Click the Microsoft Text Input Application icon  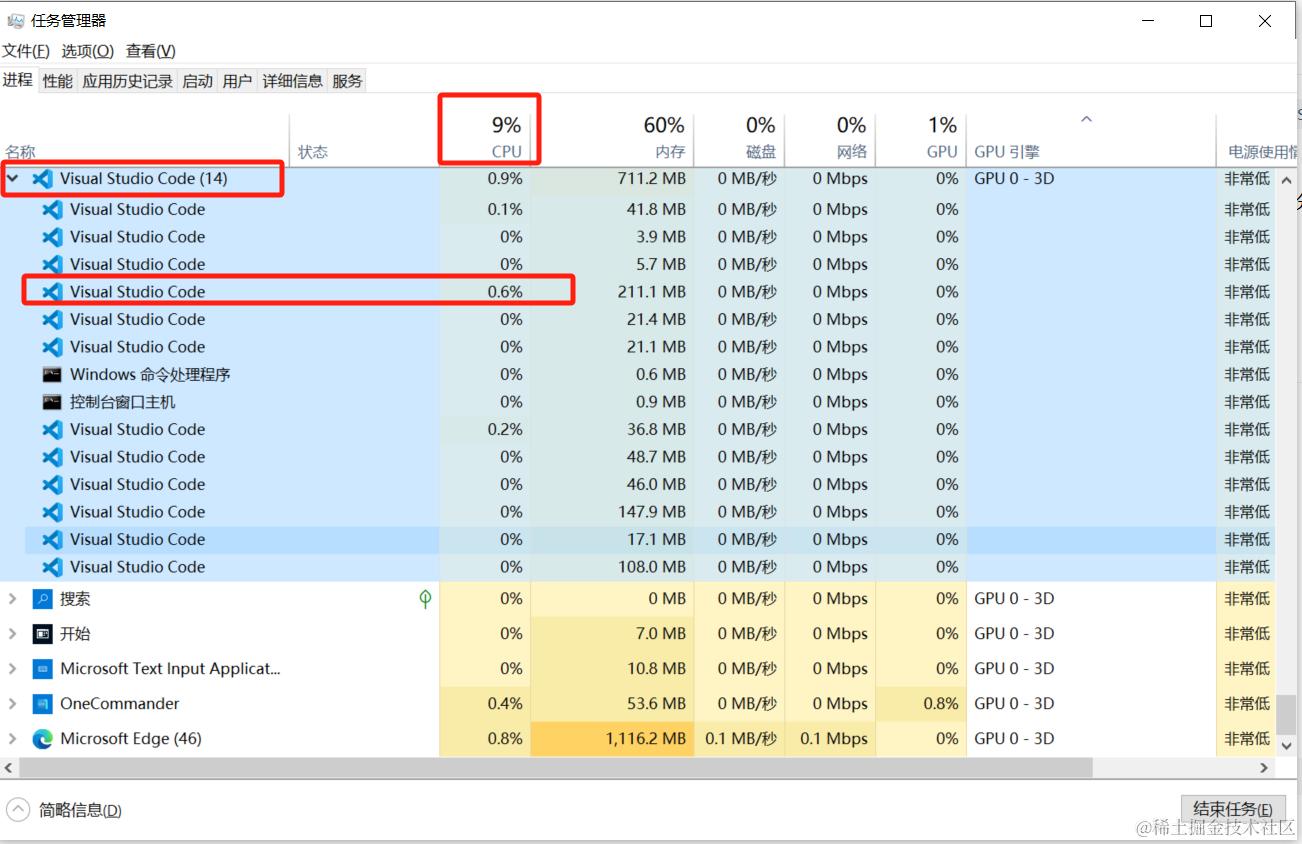42,669
